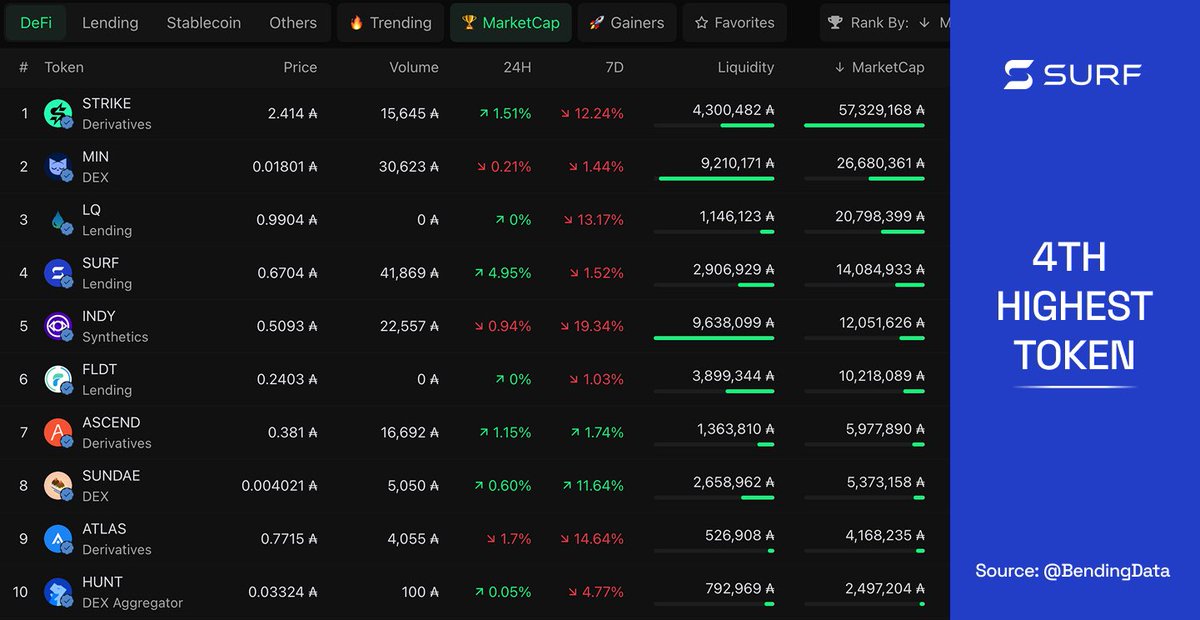Sort by the 7D column header
The image size is (1200, 620).
point(614,67)
